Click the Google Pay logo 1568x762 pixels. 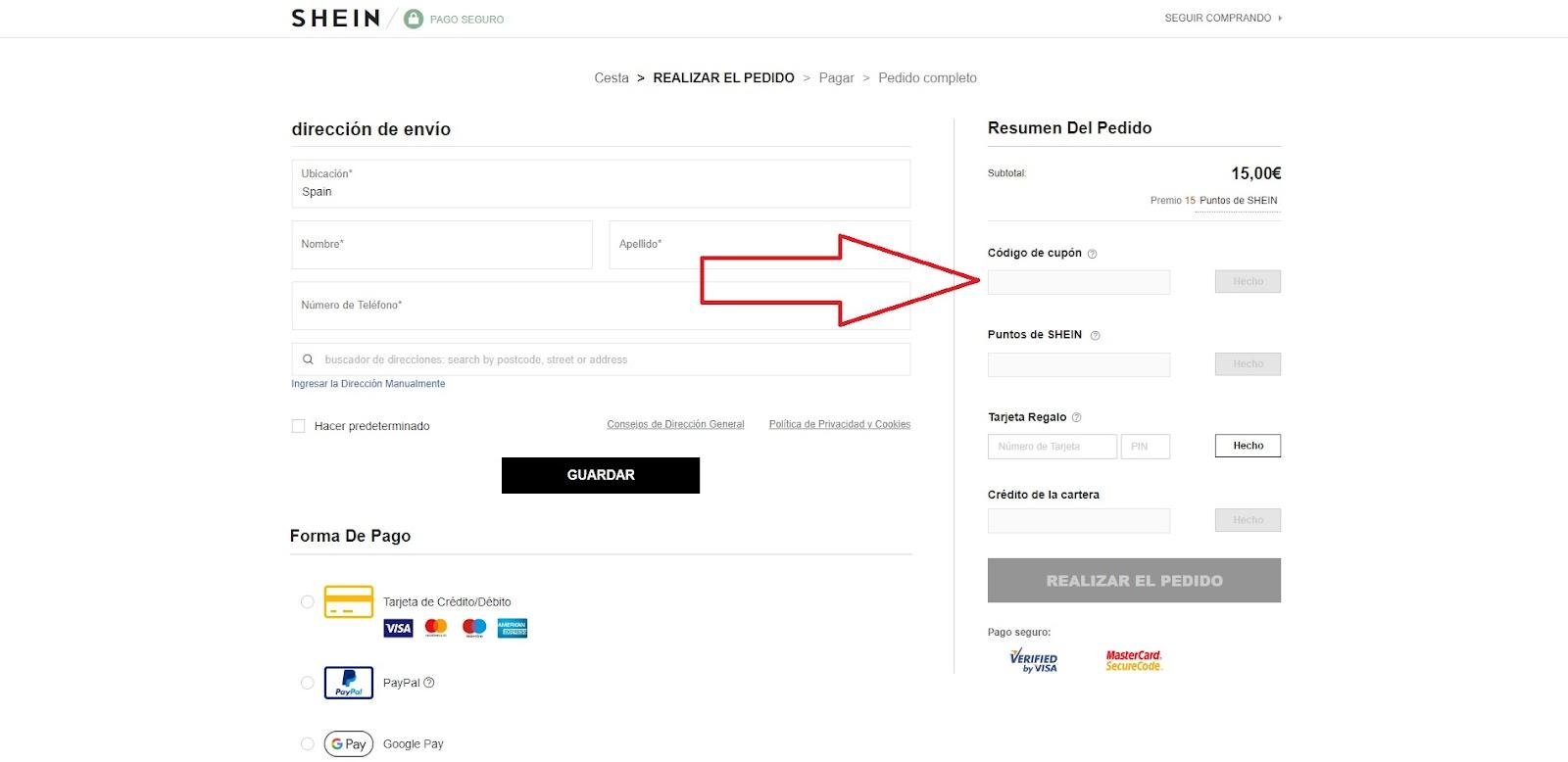[349, 744]
